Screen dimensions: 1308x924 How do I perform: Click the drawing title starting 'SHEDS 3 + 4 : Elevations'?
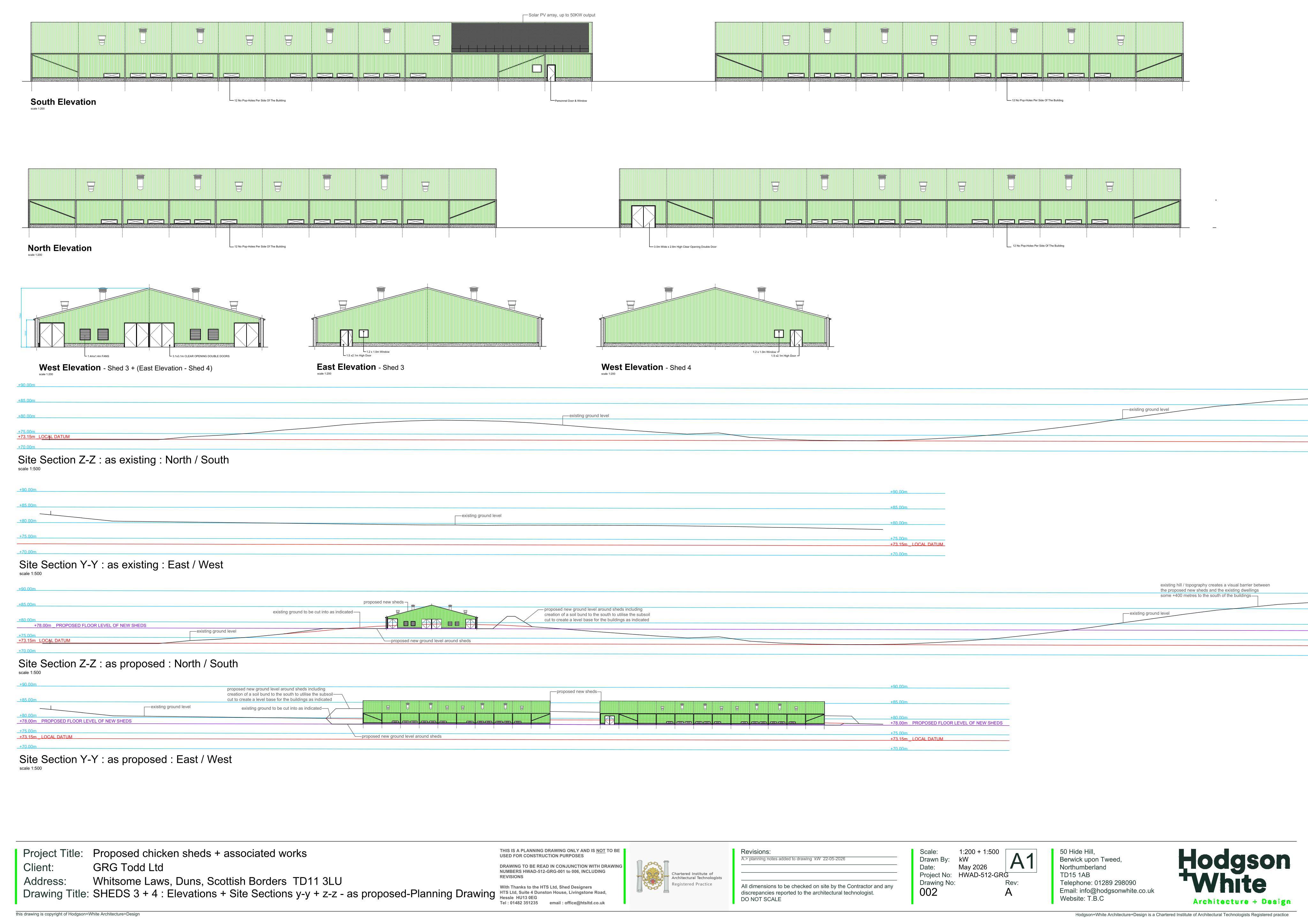click(294, 894)
